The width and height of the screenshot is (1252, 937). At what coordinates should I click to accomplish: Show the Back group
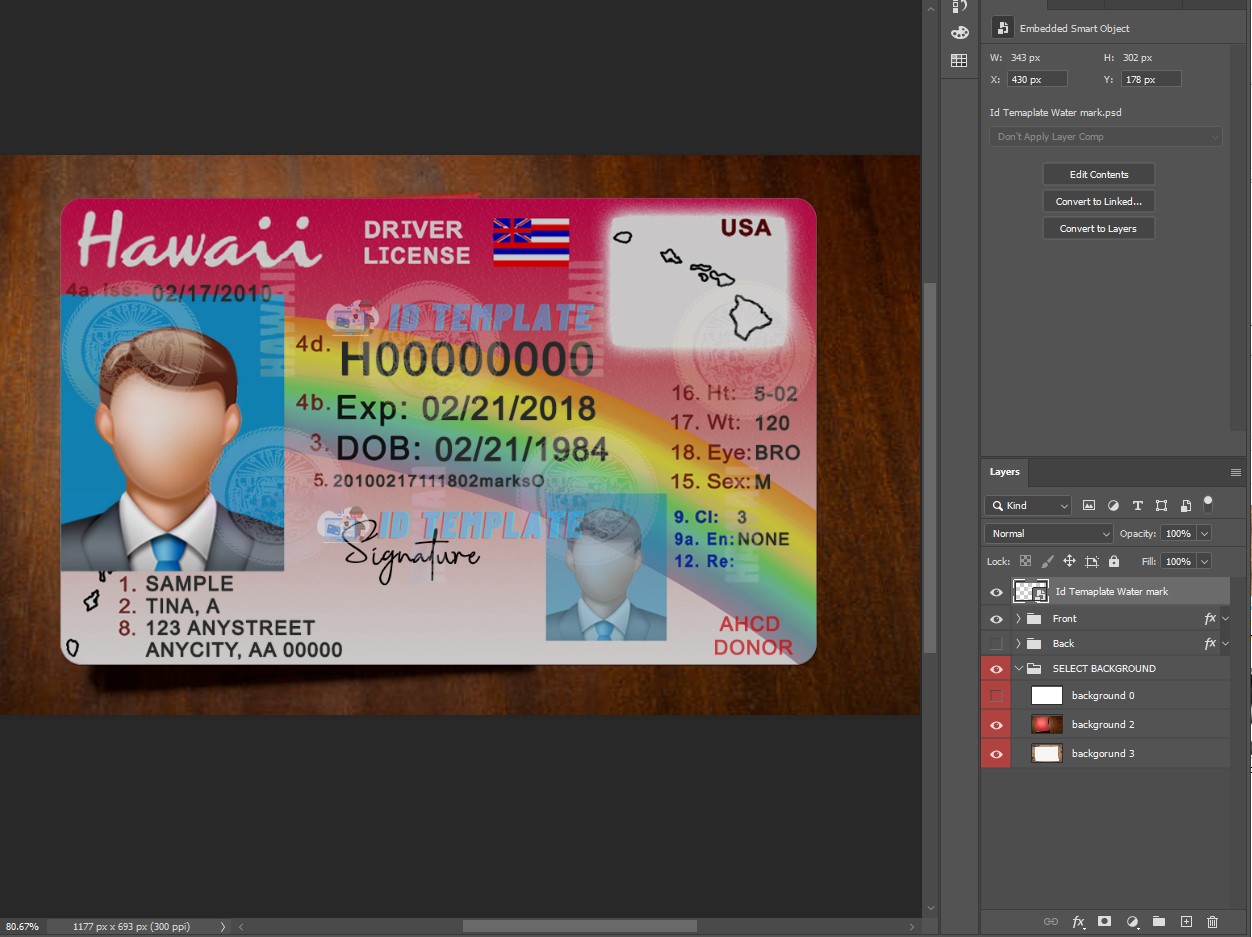coord(996,644)
